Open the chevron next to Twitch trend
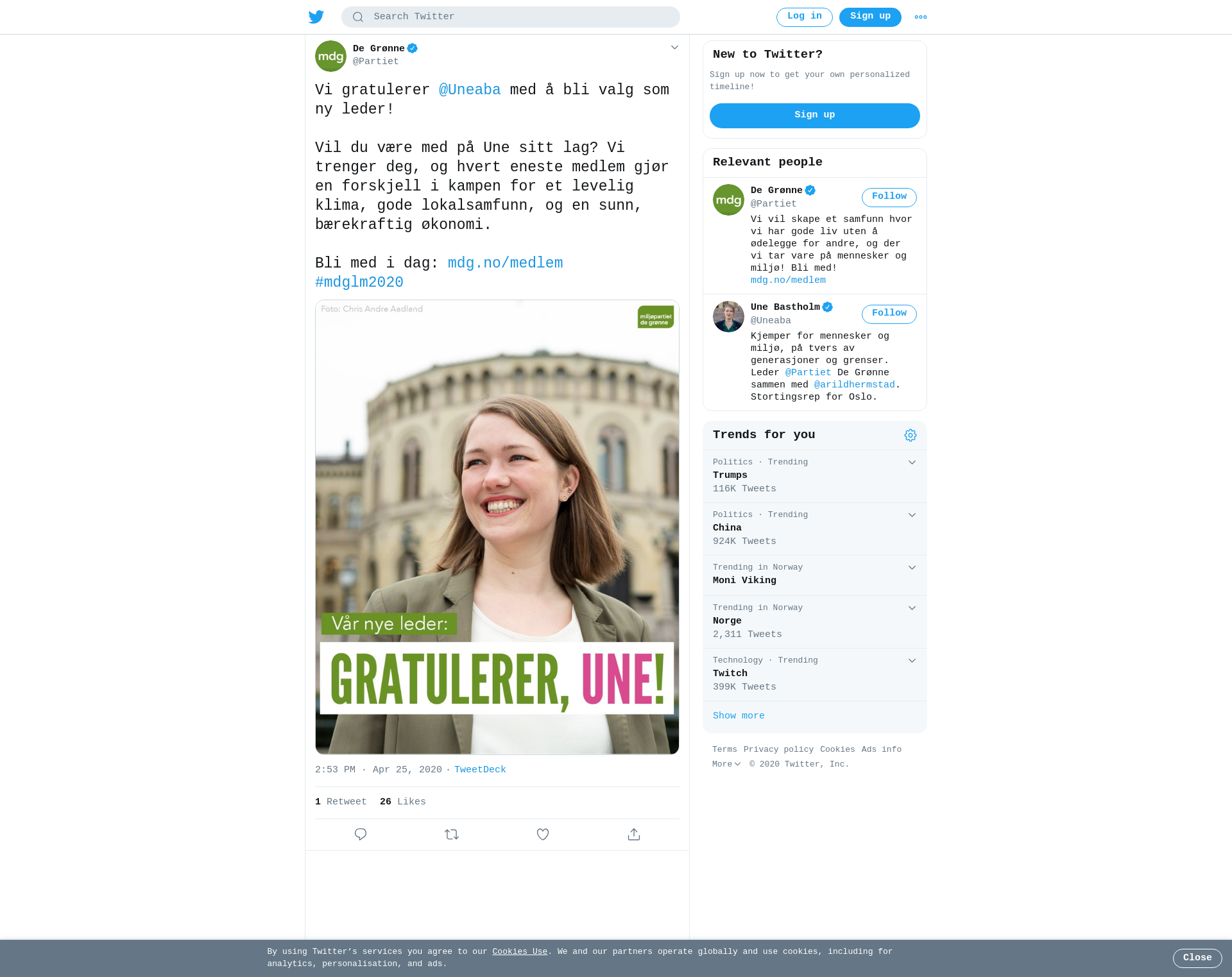 tap(912, 661)
